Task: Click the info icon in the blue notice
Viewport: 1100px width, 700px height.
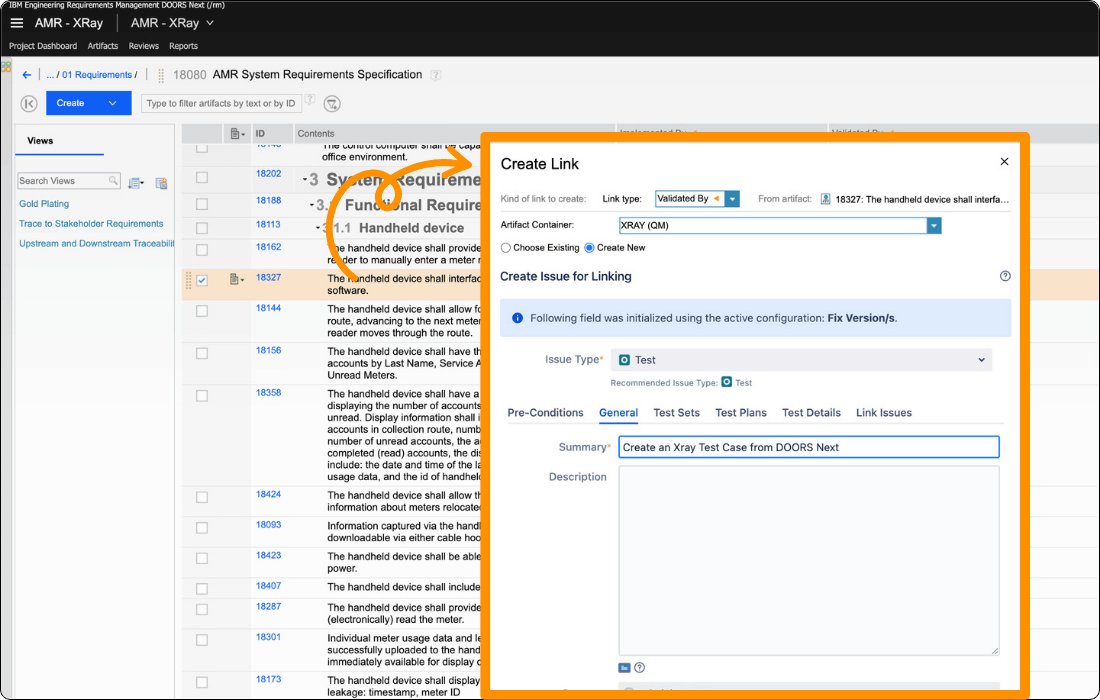Action: tap(517, 318)
